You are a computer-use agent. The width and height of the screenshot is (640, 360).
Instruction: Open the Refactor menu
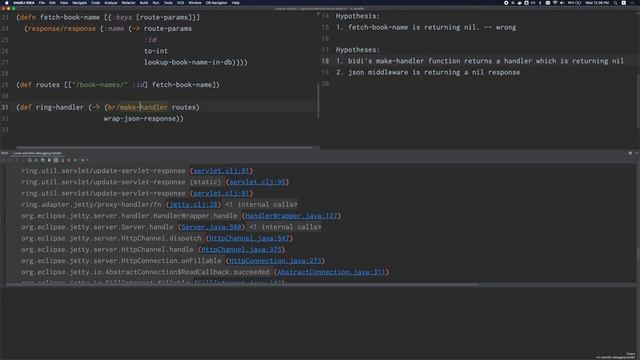pos(129,3)
